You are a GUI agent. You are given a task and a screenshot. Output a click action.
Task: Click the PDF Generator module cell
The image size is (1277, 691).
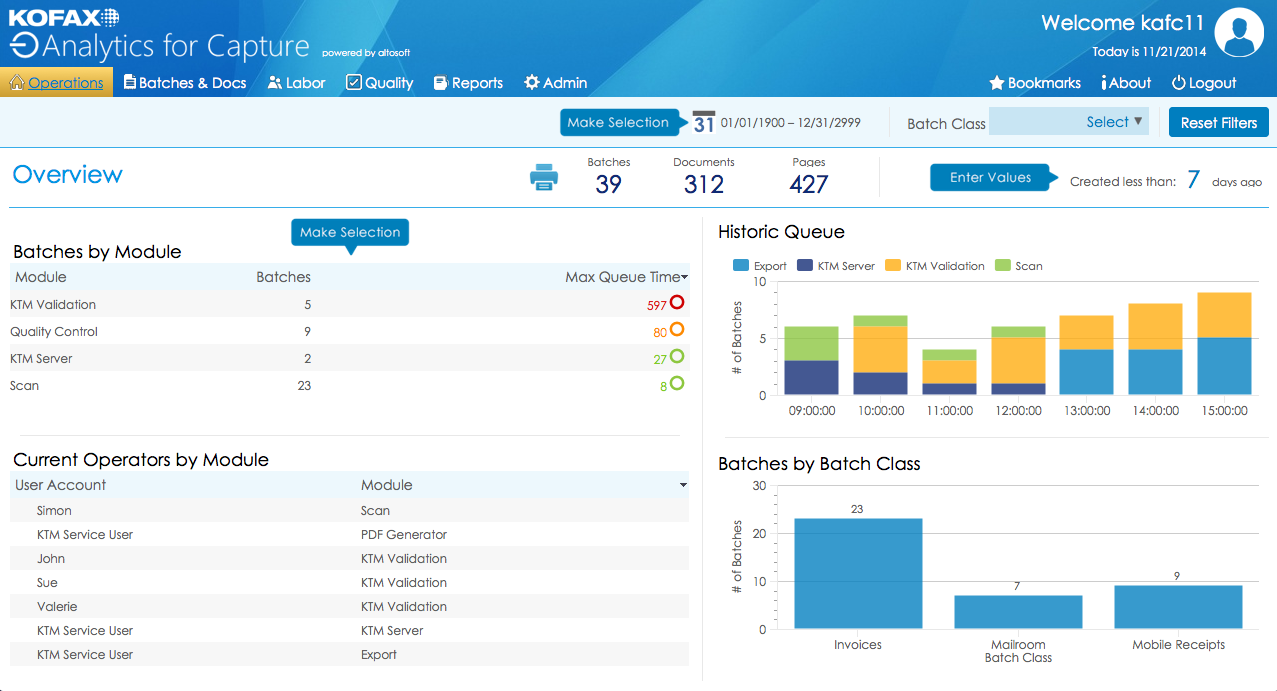[404, 534]
